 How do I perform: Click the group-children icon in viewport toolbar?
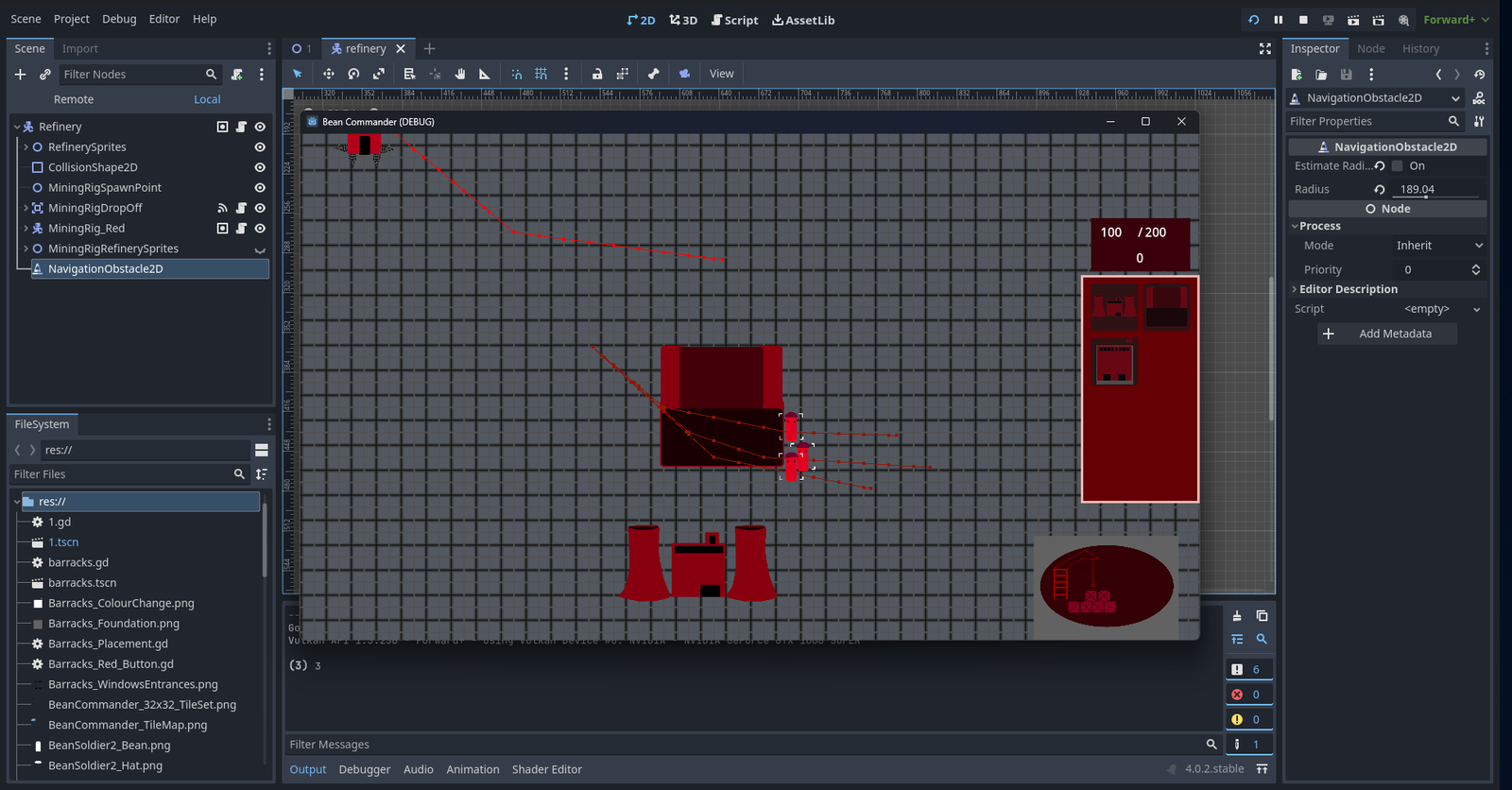tap(622, 74)
